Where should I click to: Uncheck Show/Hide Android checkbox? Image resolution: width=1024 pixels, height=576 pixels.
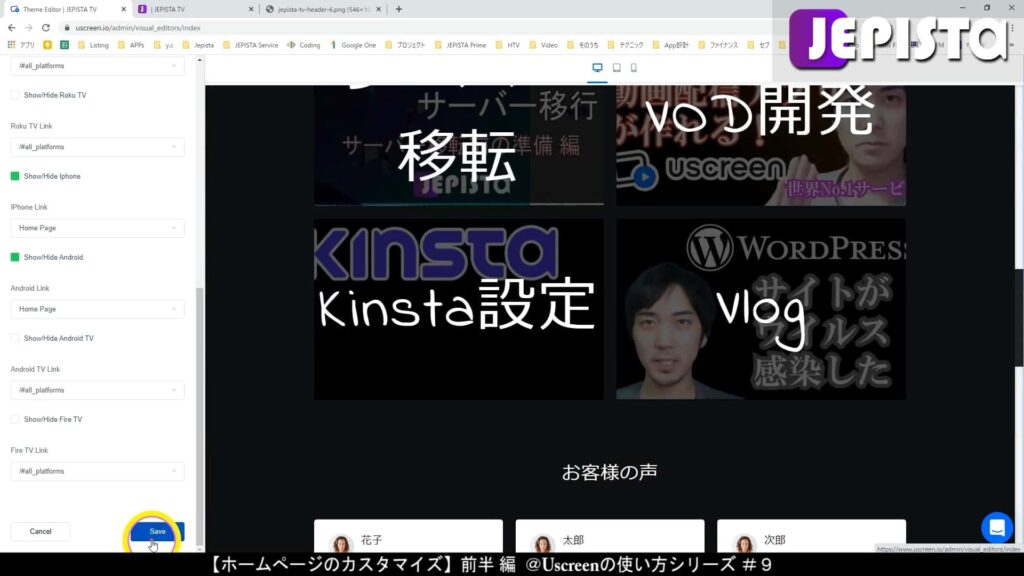pos(14,257)
